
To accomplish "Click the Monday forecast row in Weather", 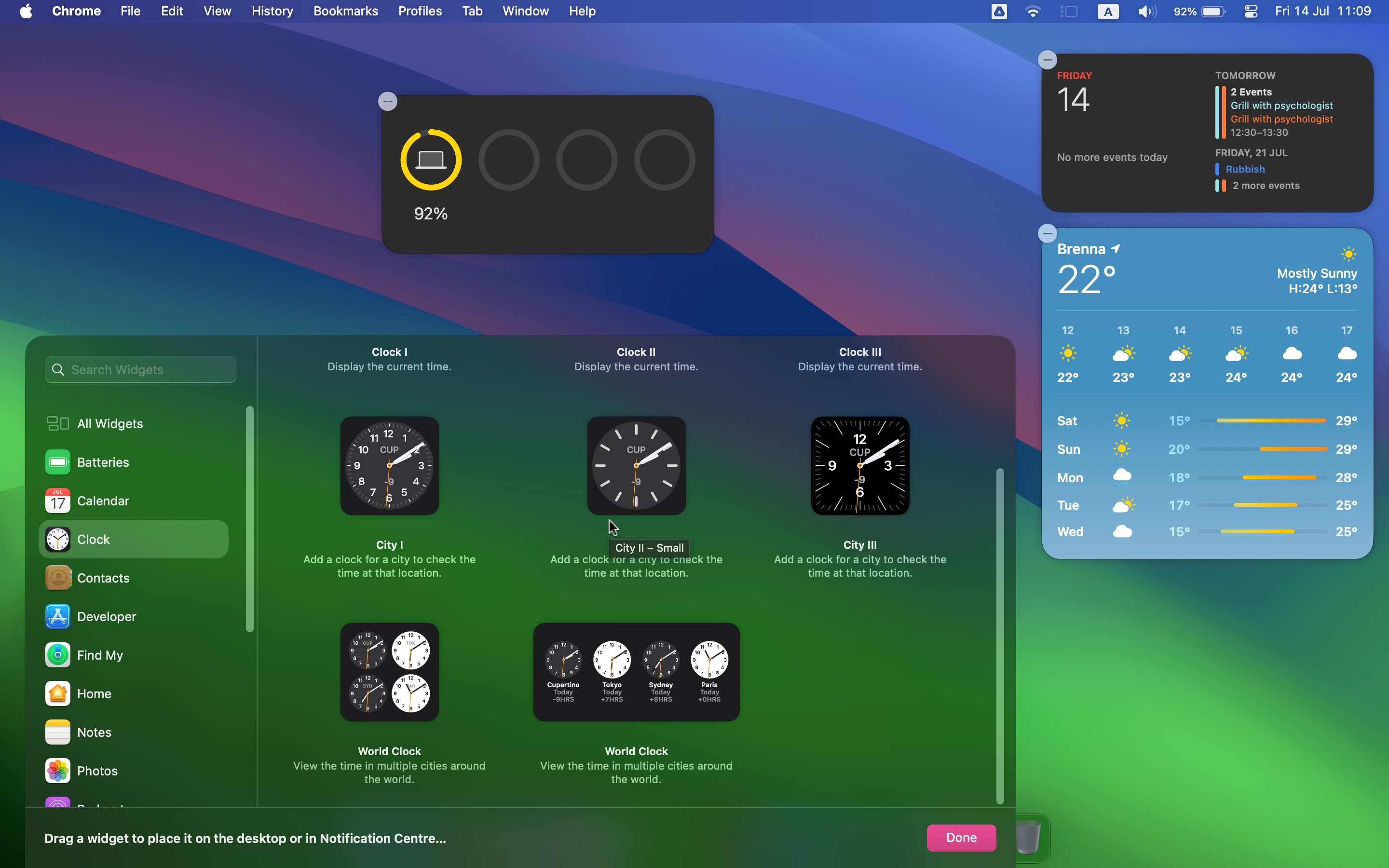I will 1207,477.
